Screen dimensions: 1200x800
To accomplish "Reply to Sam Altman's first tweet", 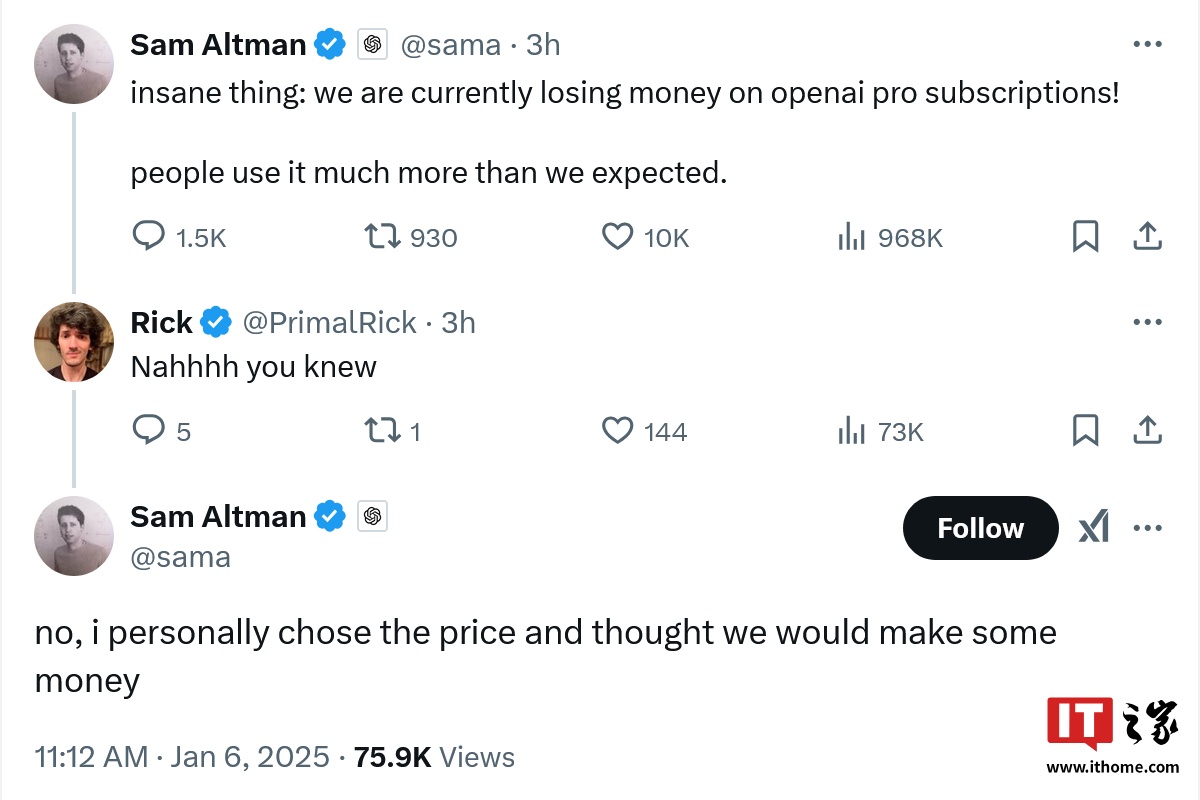I will 149,237.
